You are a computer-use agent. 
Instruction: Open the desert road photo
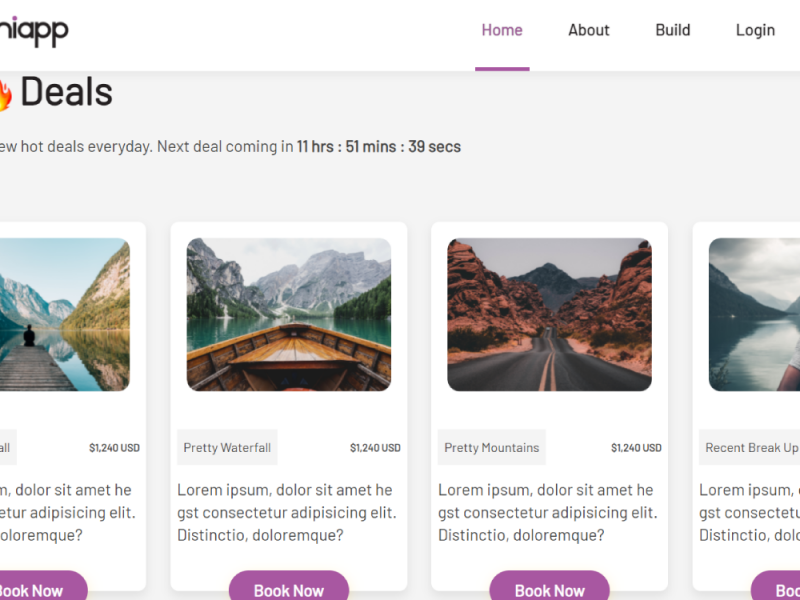[549, 314]
